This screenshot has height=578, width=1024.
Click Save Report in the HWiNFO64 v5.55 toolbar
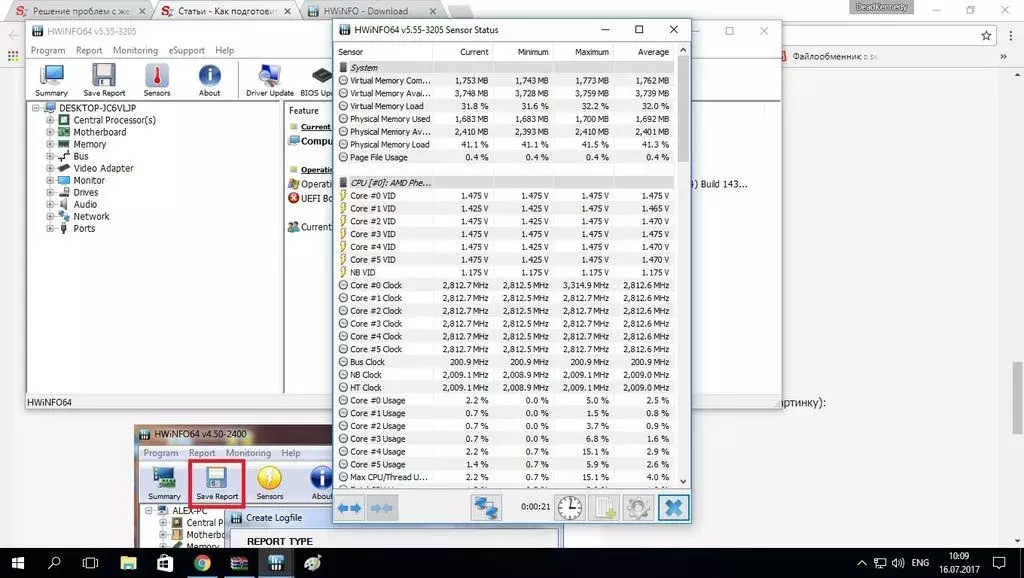pos(104,80)
